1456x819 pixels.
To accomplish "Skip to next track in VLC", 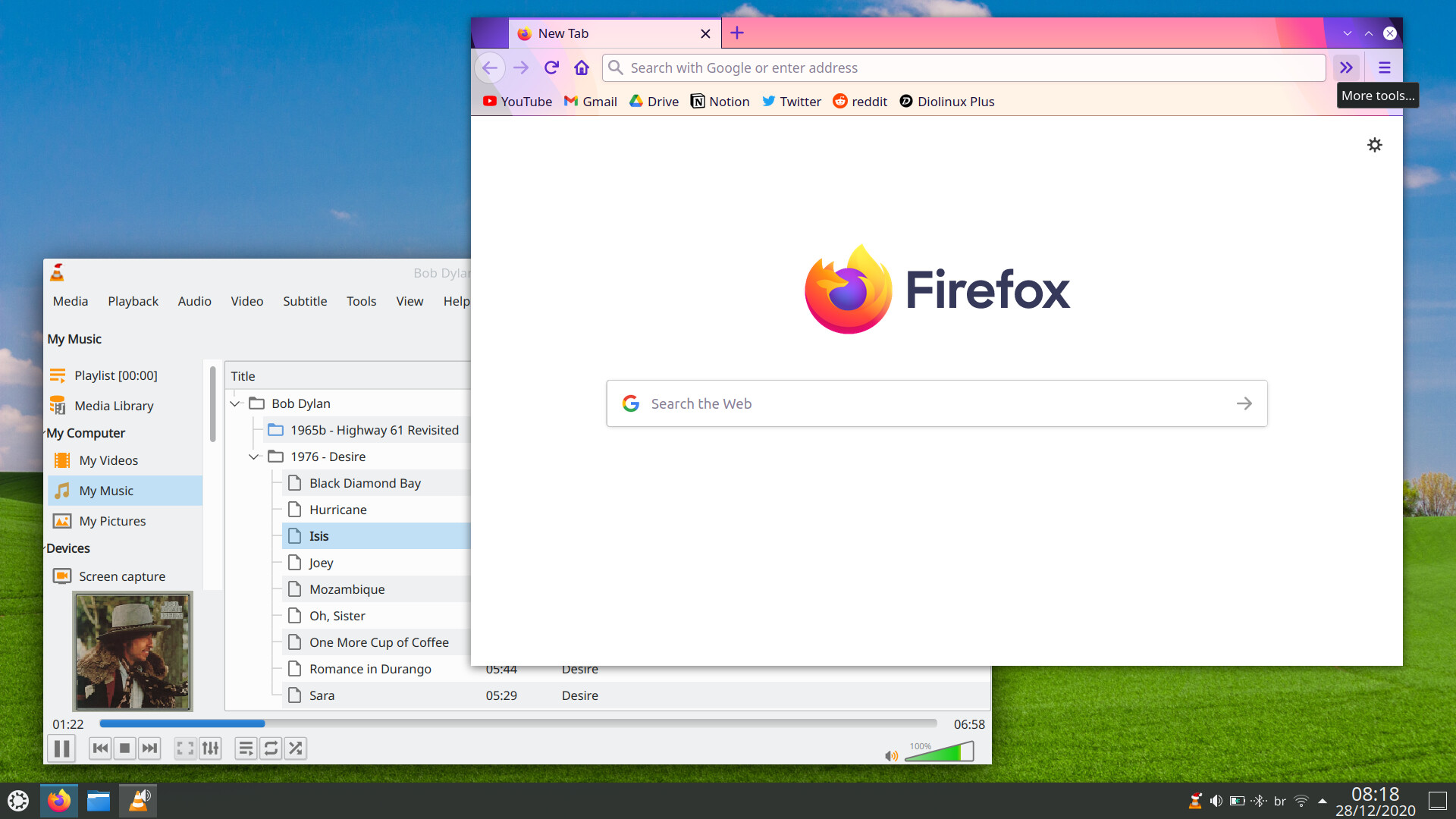I will (150, 748).
